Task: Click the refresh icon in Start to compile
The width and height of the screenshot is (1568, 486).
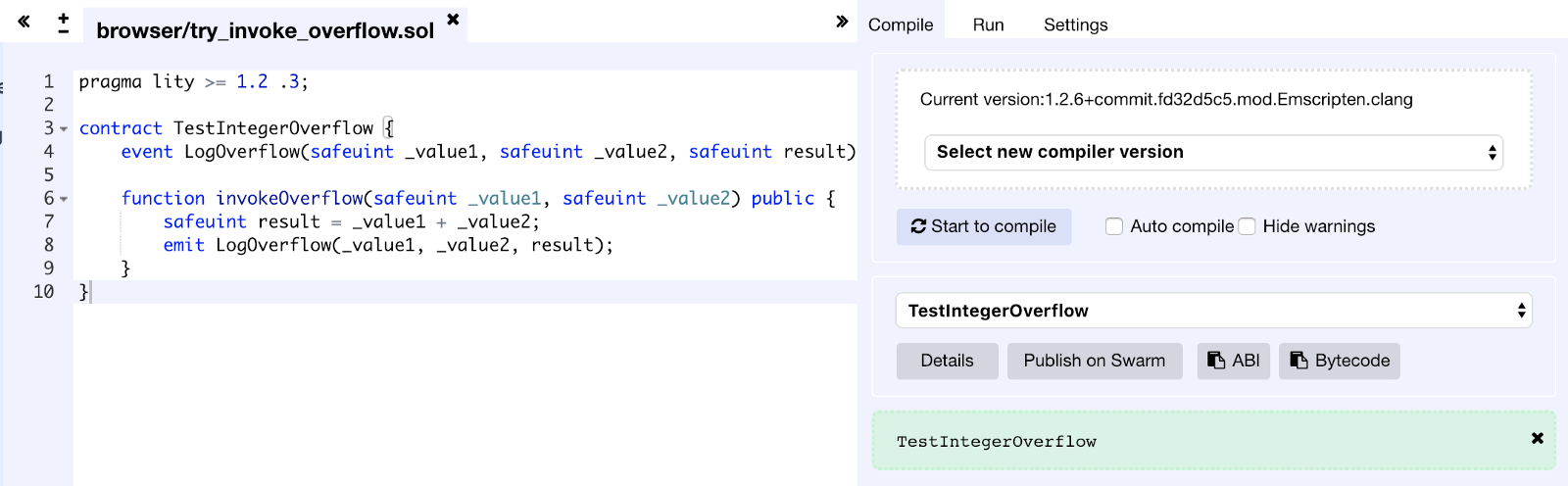Action: click(x=918, y=226)
